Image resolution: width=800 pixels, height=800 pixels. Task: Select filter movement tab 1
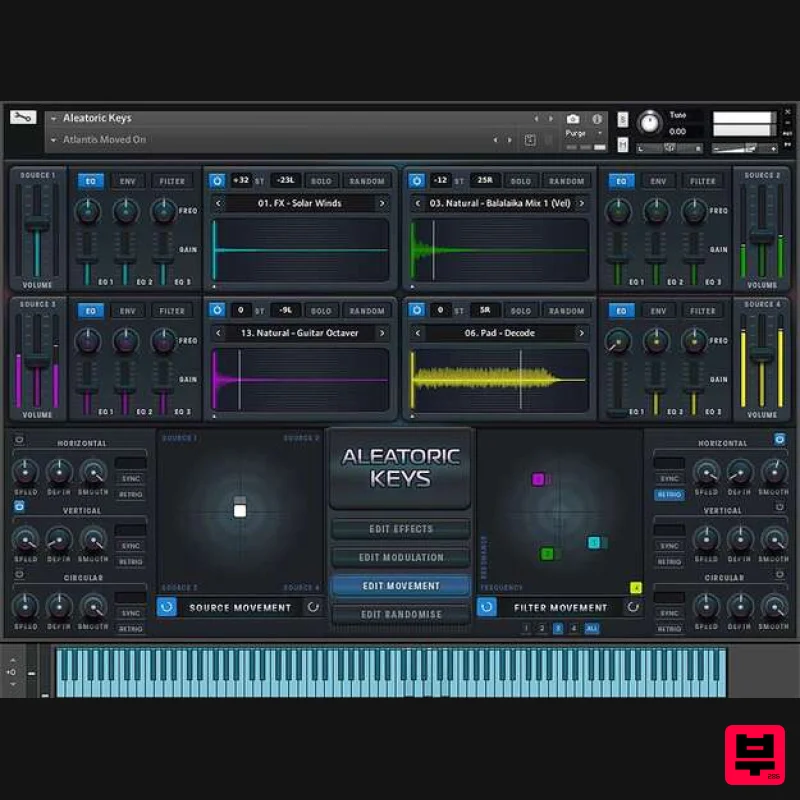tap(526, 628)
